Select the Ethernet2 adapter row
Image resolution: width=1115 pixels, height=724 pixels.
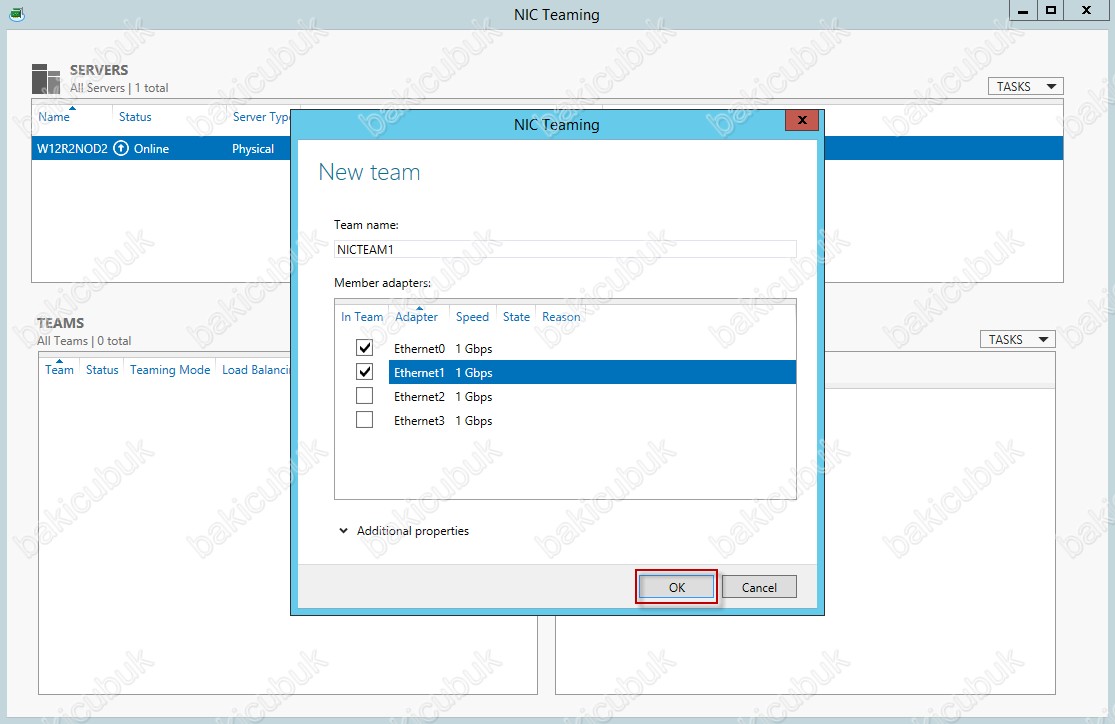point(565,396)
